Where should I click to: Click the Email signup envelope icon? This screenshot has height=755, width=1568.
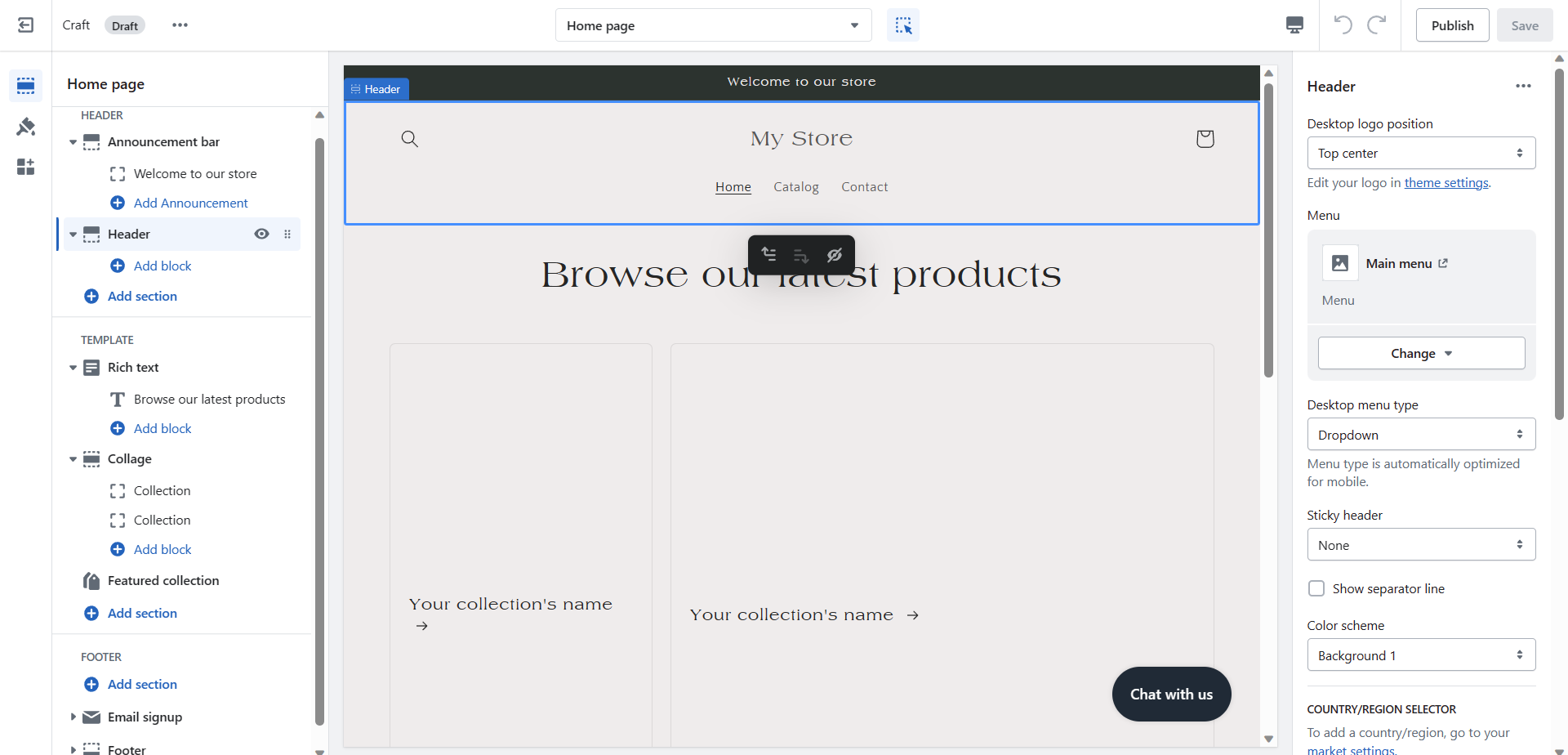tap(91, 717)
